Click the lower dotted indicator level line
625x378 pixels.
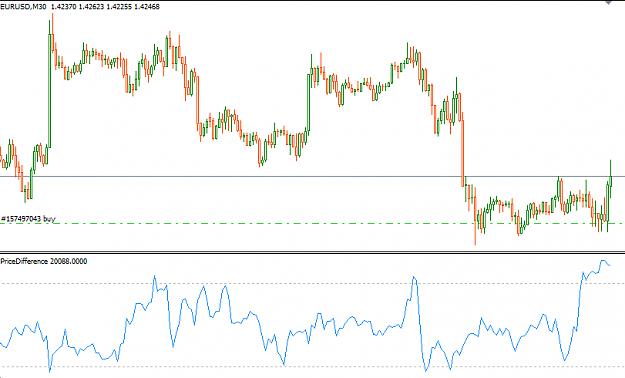pyautogui.click(x=312, y=366)
